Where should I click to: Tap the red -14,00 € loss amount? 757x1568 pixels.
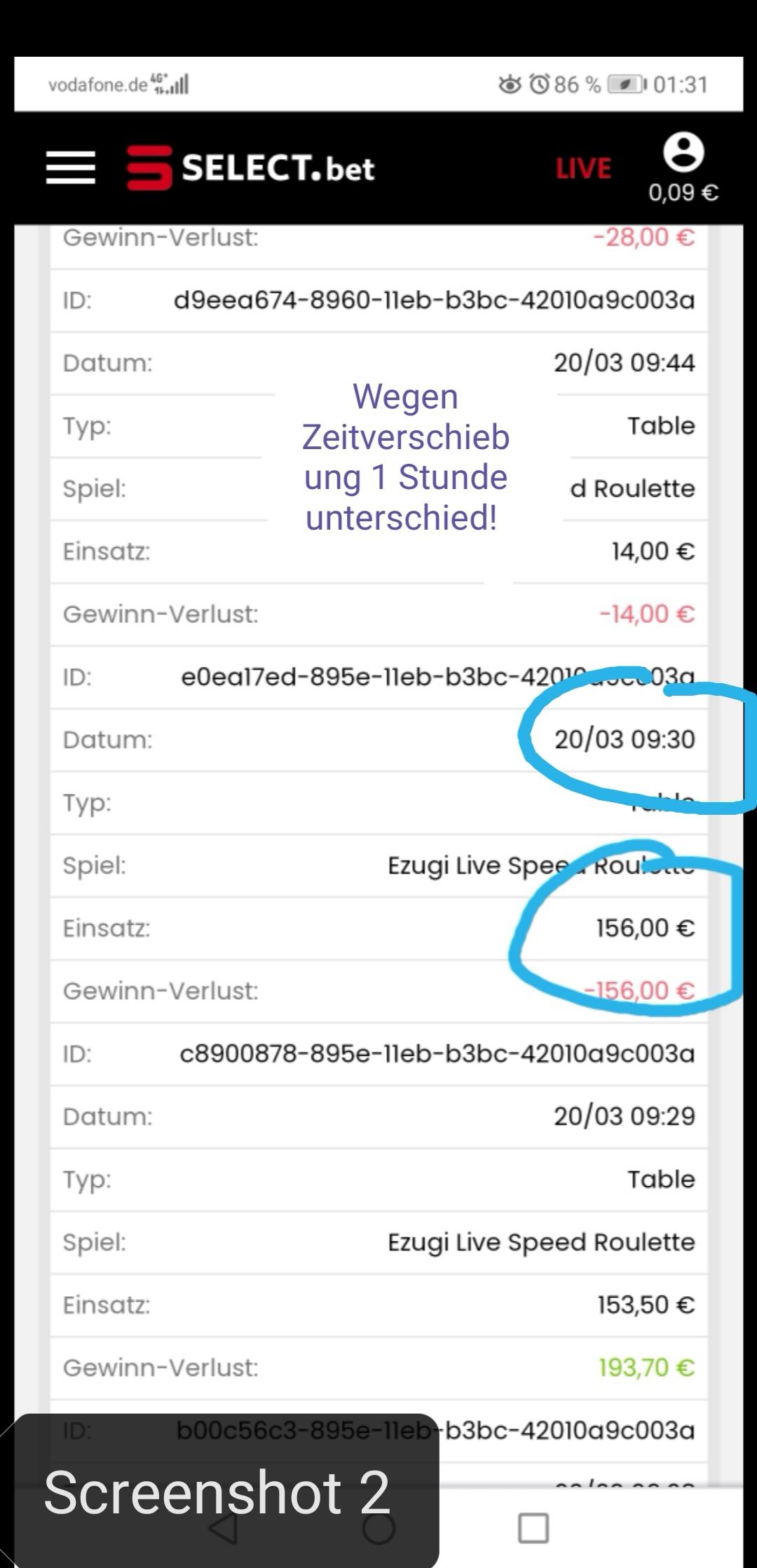click(646, 614)
